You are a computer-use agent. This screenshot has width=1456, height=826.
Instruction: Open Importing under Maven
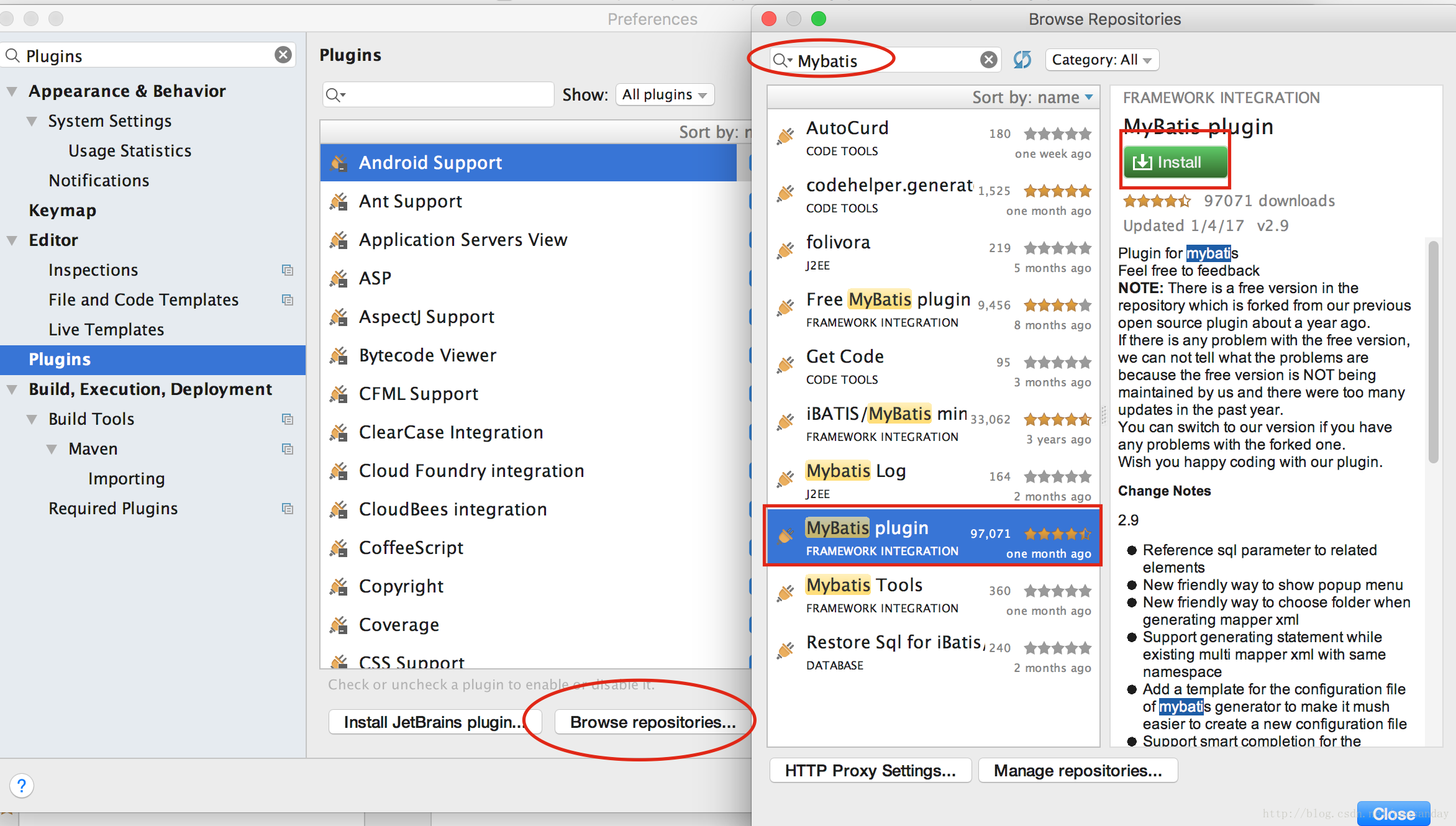coord(126,478)
